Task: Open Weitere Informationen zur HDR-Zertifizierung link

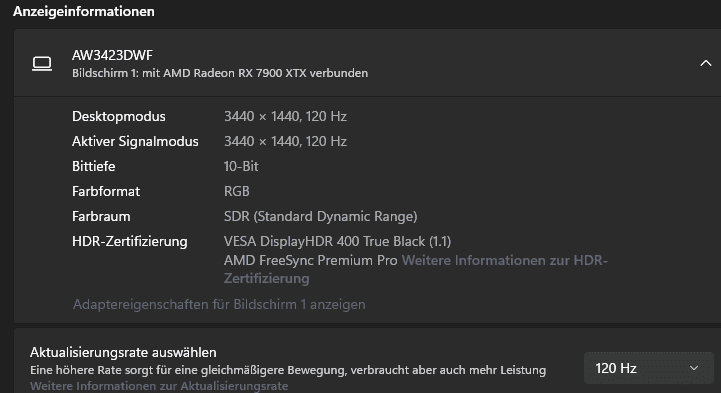Action: (416, 269)
